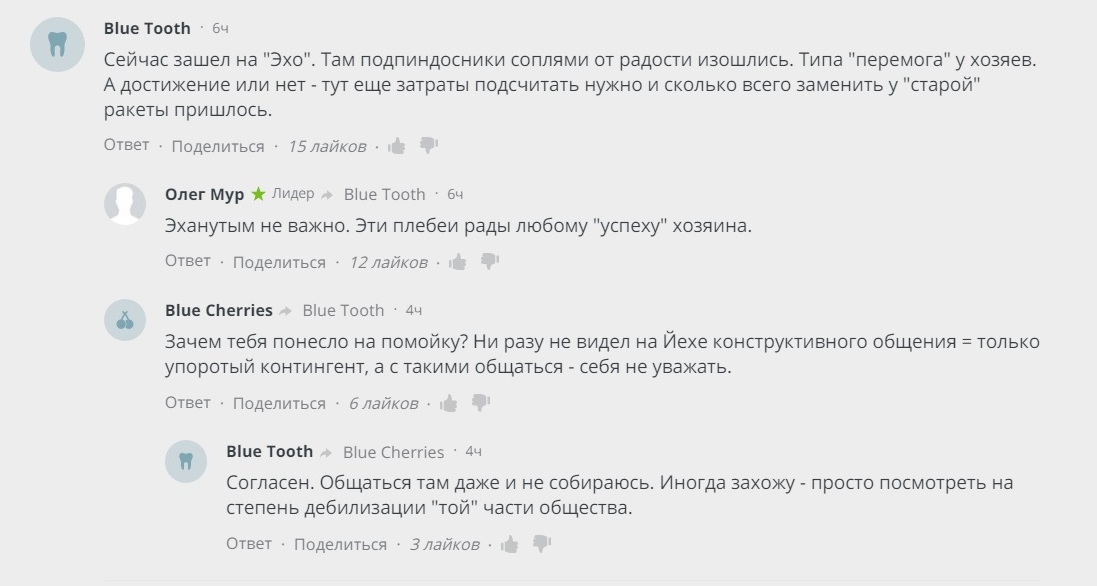Like Blue Tooth's top comment with thumbs up

click(397, 146)
